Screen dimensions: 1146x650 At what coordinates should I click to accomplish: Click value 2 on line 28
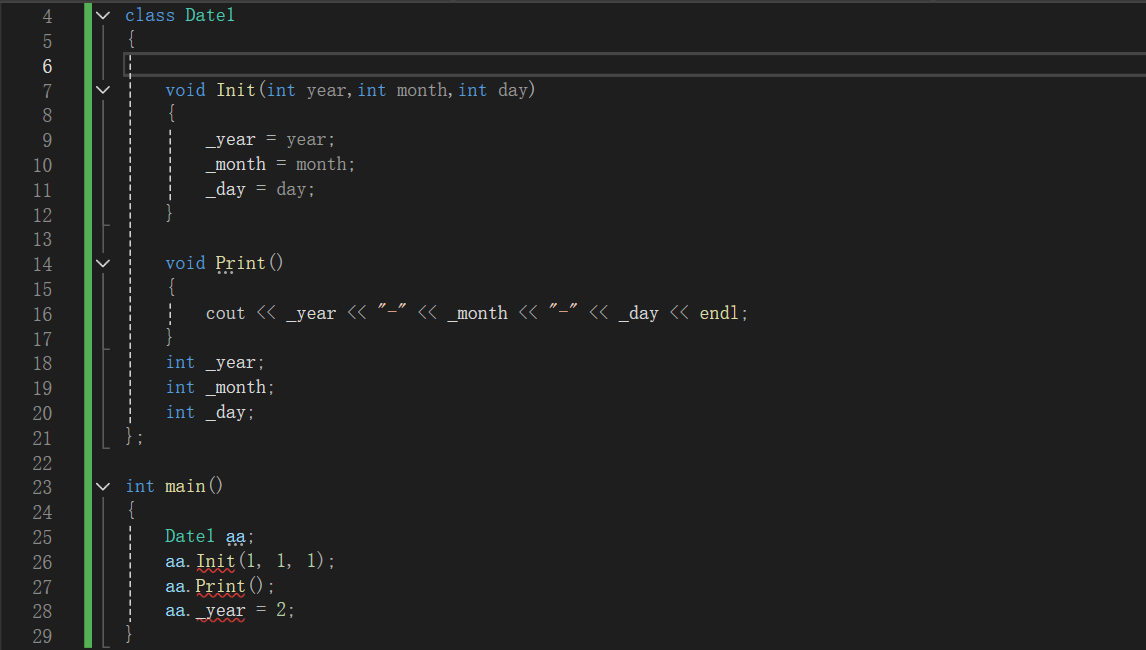click(x=281, y=610)
